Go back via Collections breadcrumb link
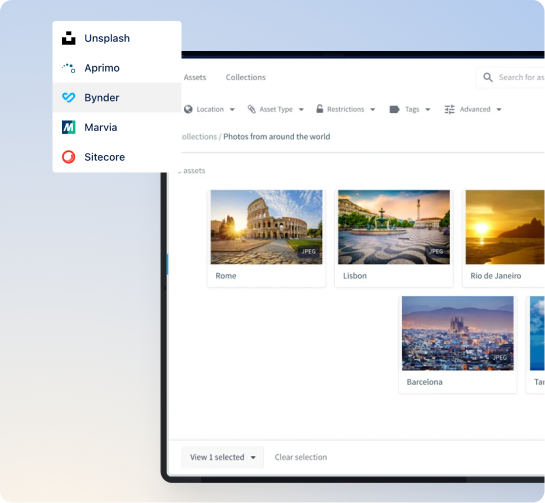 pos(199,137)
